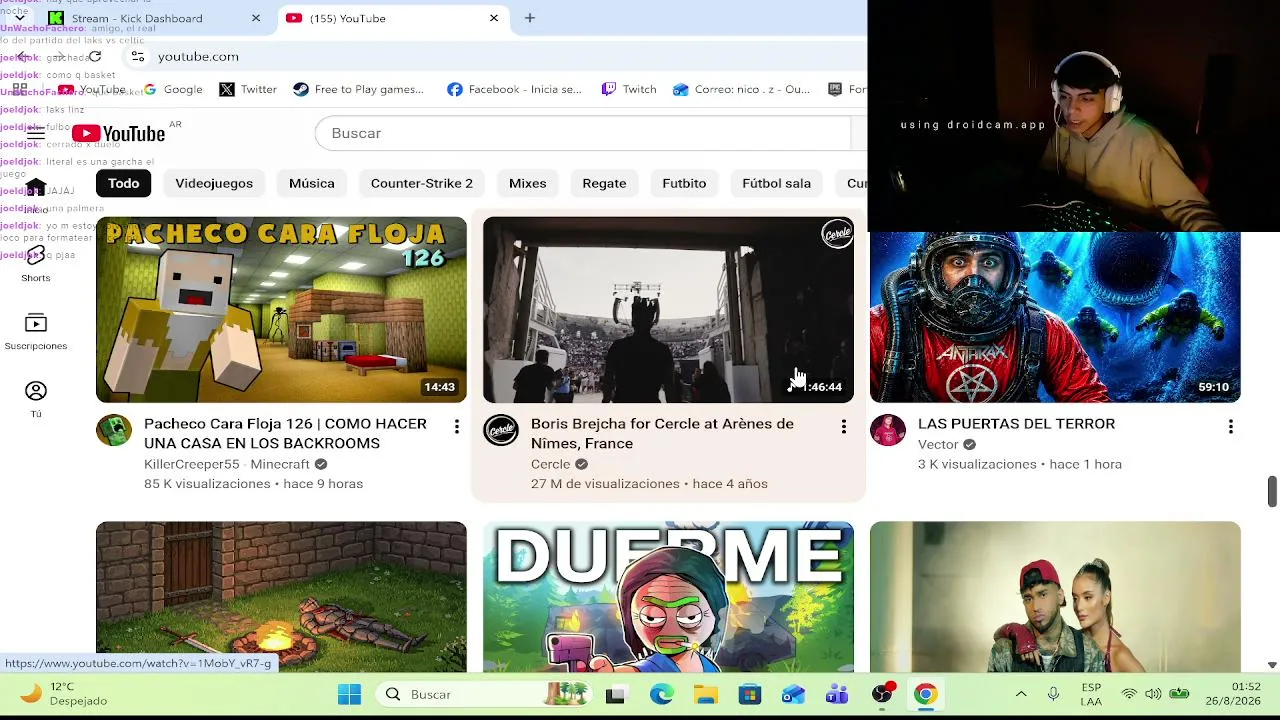
Task: Select the (155) YouTube tab
Action: click(x=392, y=18)
